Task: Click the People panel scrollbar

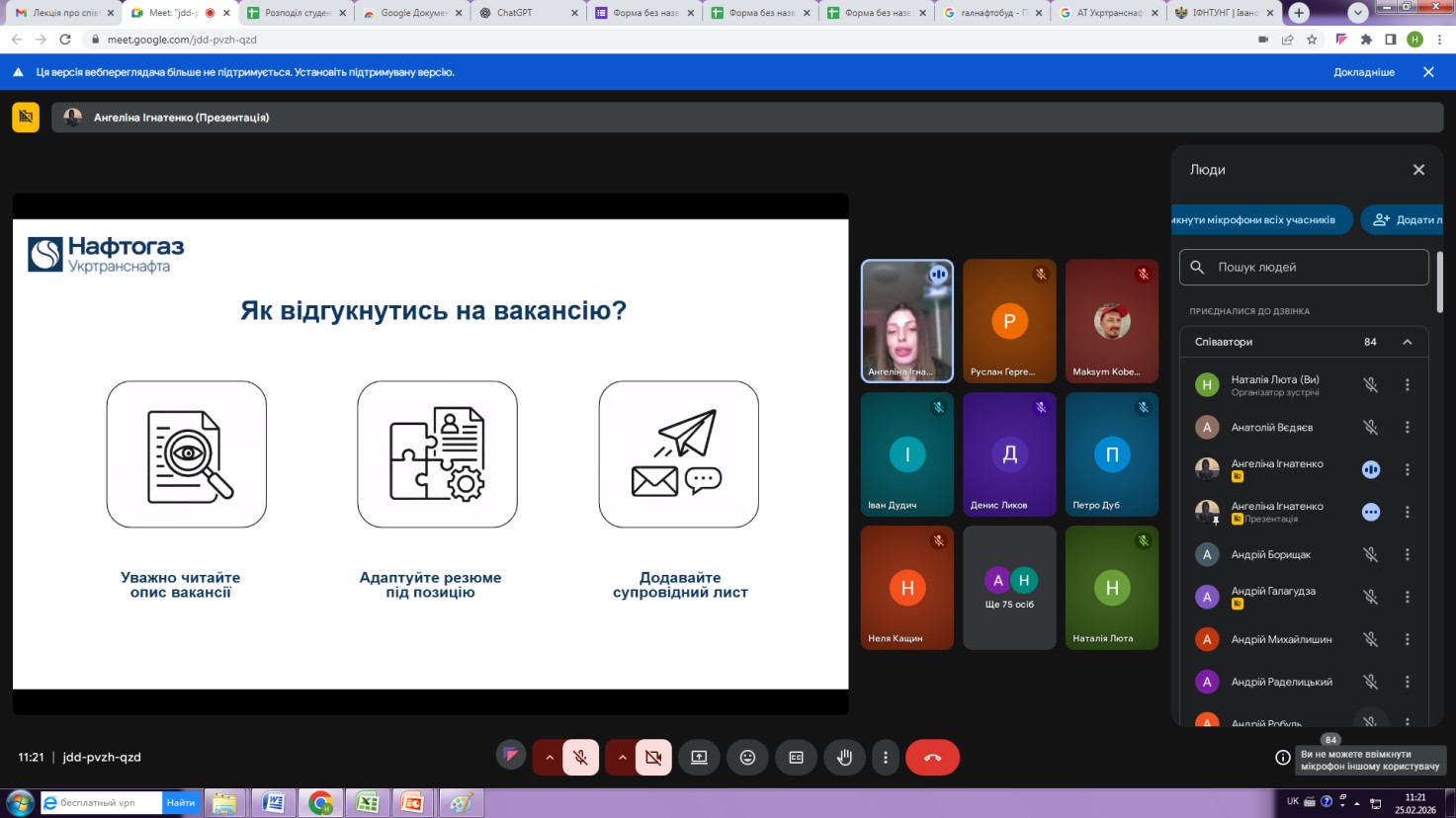Action: [x=1439, y=282]
